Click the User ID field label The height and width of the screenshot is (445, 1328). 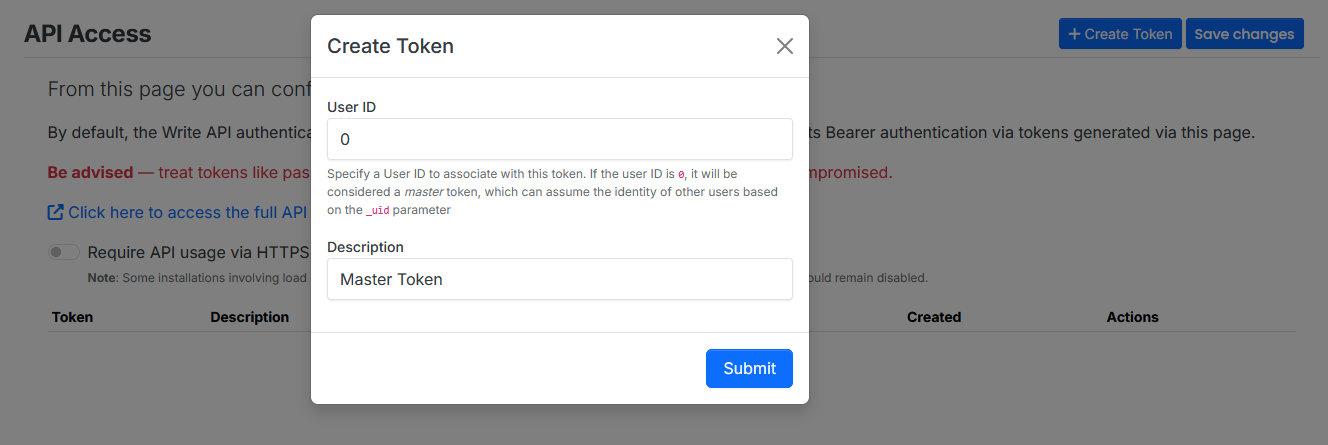tap(351, 107)
